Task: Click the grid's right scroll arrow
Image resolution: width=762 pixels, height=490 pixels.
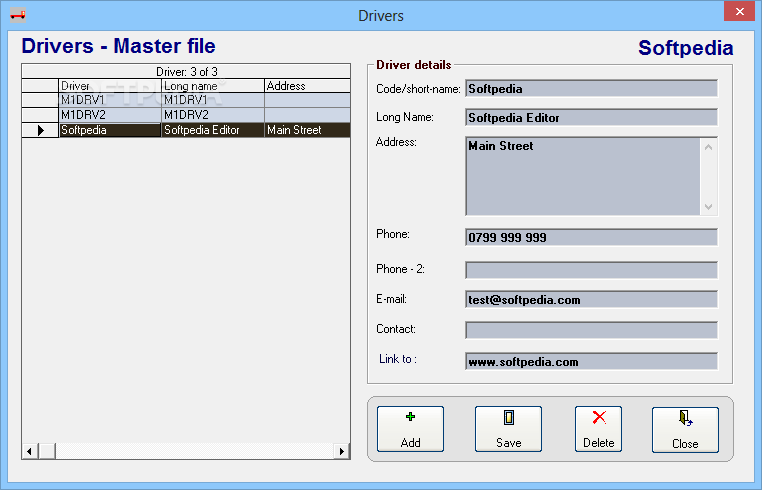Action: [342, 451]
